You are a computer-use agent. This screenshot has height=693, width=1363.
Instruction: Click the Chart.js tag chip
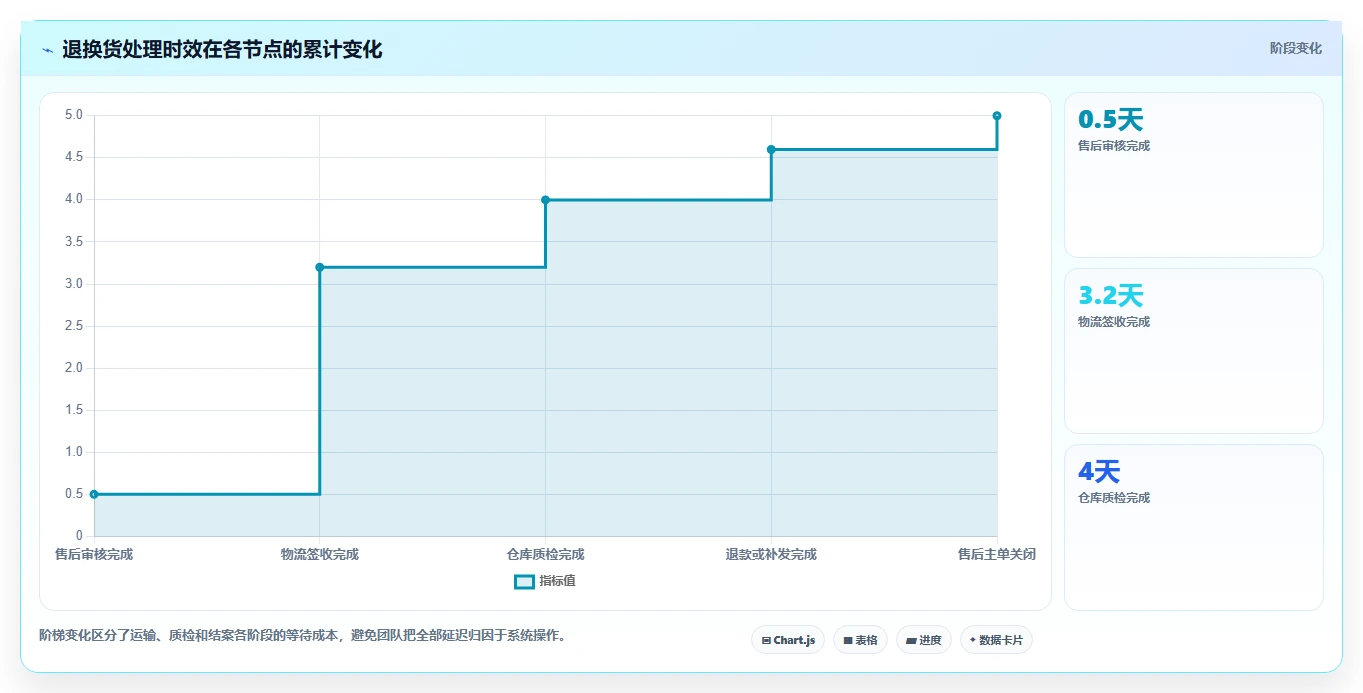(x=788, y=640)
